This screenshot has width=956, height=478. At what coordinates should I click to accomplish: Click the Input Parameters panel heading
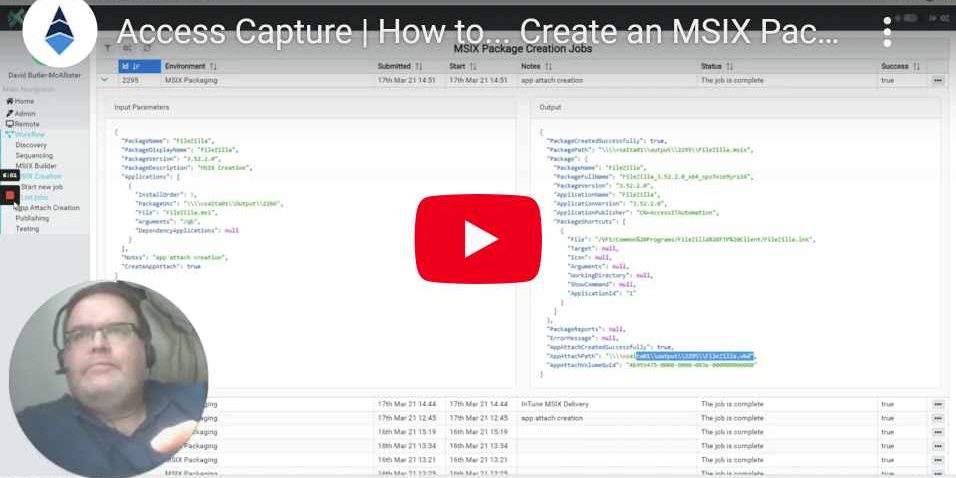(142, 107)
